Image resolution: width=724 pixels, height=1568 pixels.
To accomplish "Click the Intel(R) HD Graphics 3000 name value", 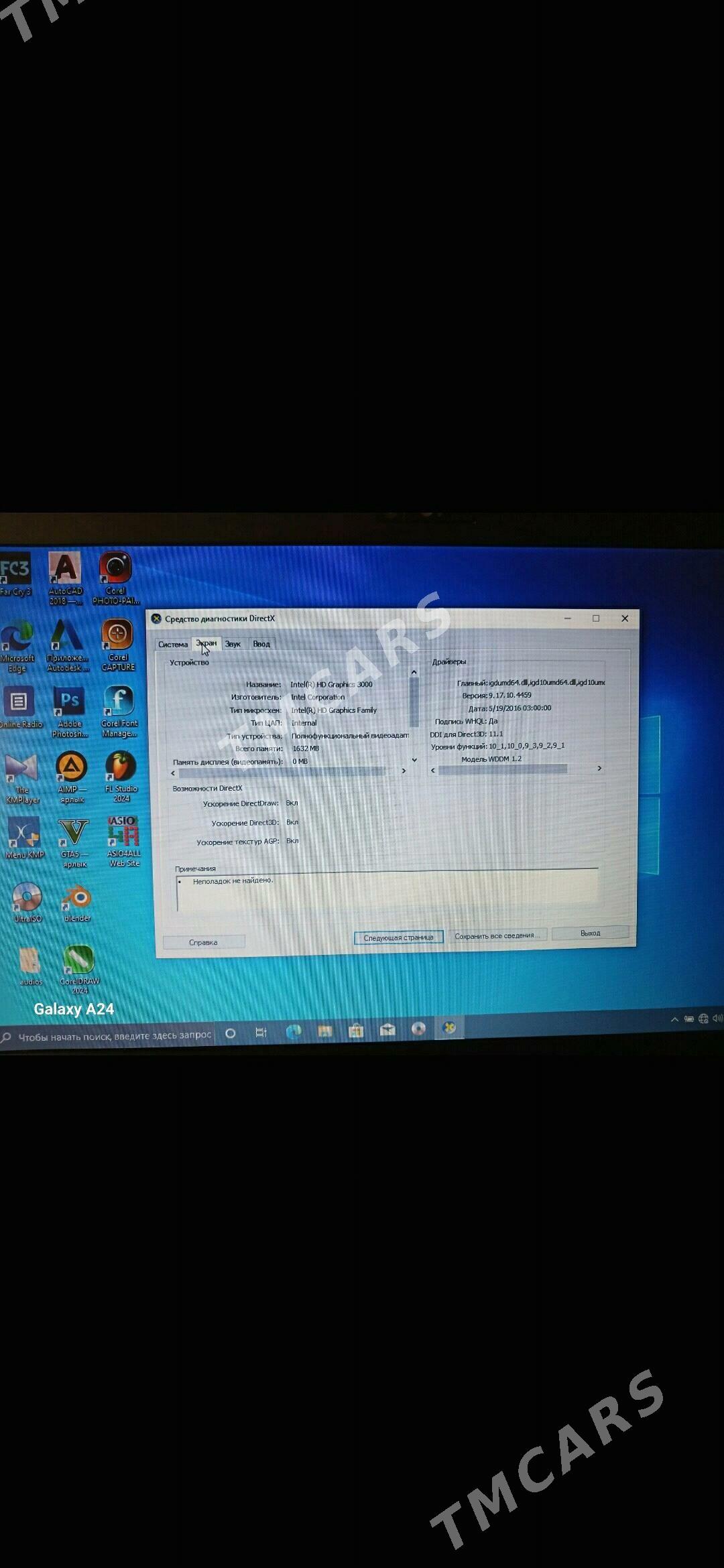I will click(x=331, y=684).
